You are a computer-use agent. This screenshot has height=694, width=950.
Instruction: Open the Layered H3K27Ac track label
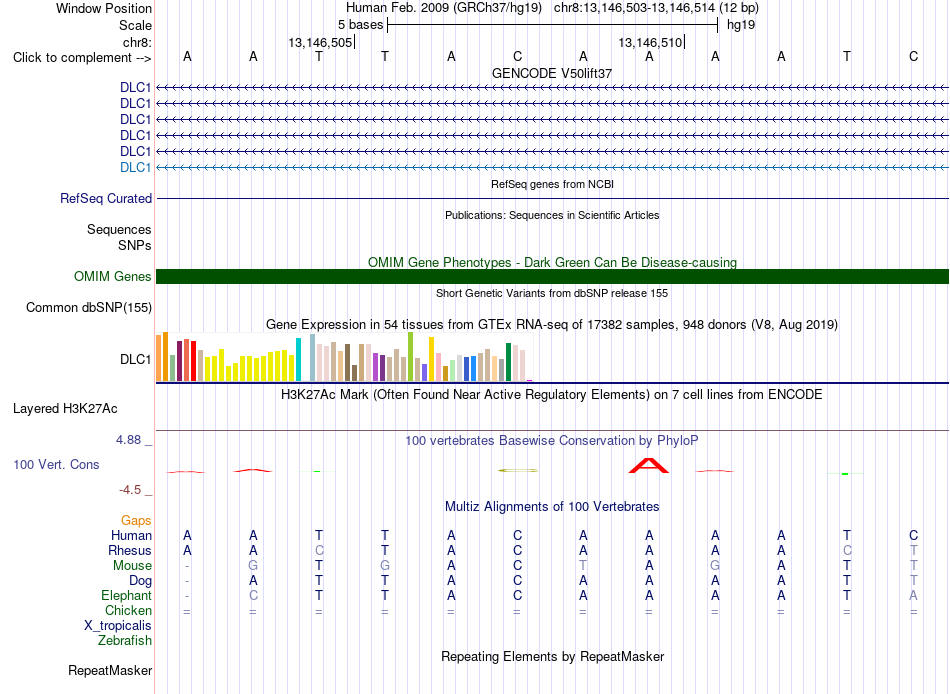[65, 409]
